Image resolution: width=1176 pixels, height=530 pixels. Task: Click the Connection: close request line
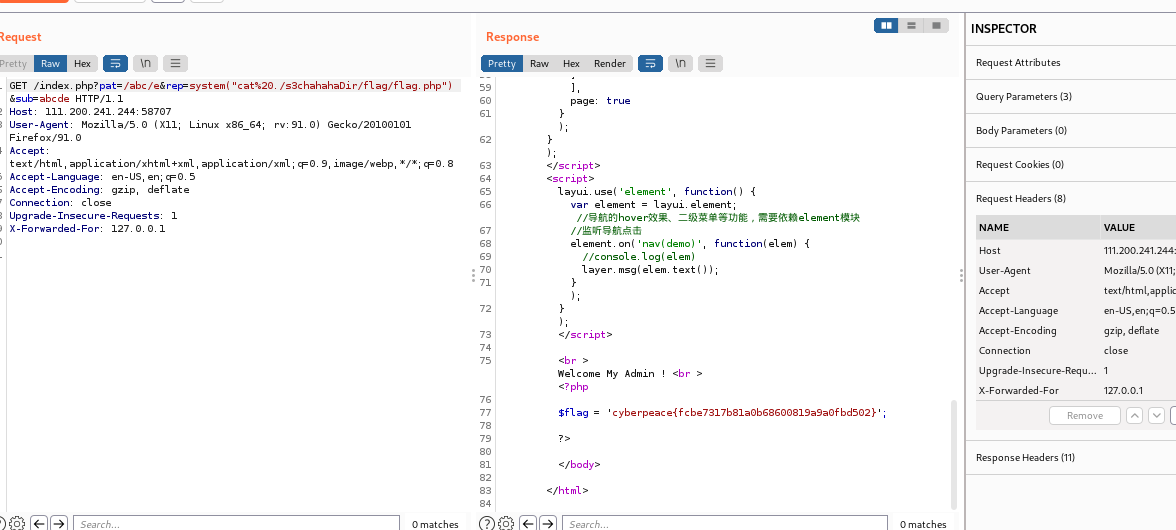(x=60, y=202)
